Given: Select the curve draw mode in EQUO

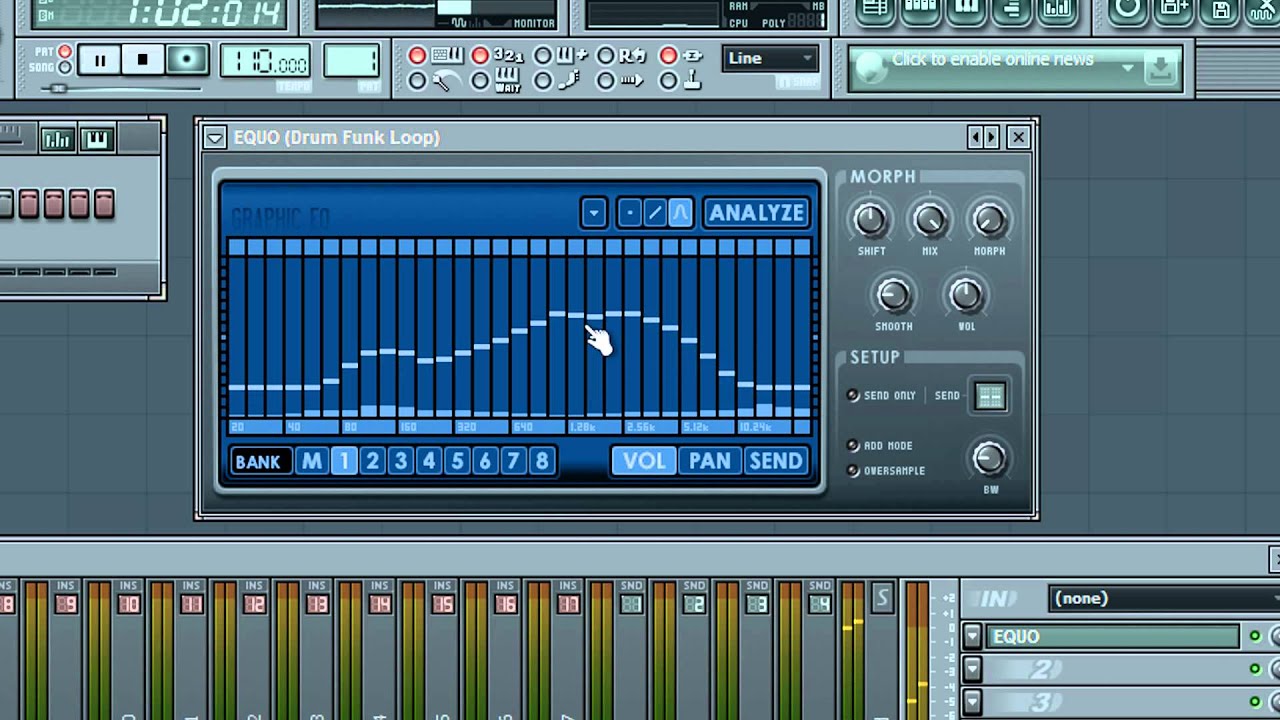Looking at the screenshot, I should click(680, 213).
